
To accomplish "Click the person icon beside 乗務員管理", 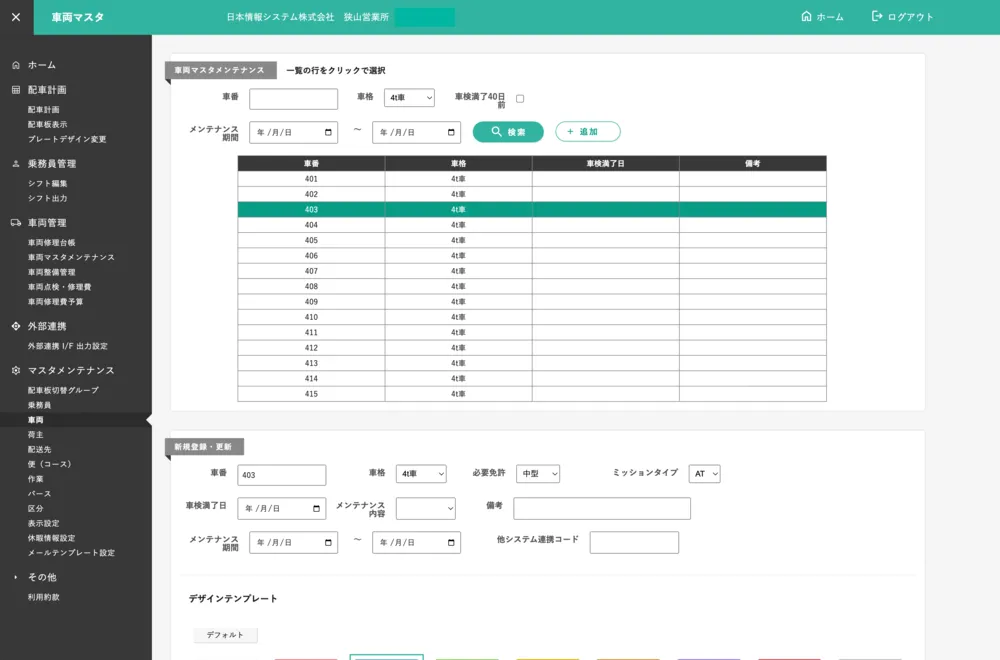I will coord(16,164).
